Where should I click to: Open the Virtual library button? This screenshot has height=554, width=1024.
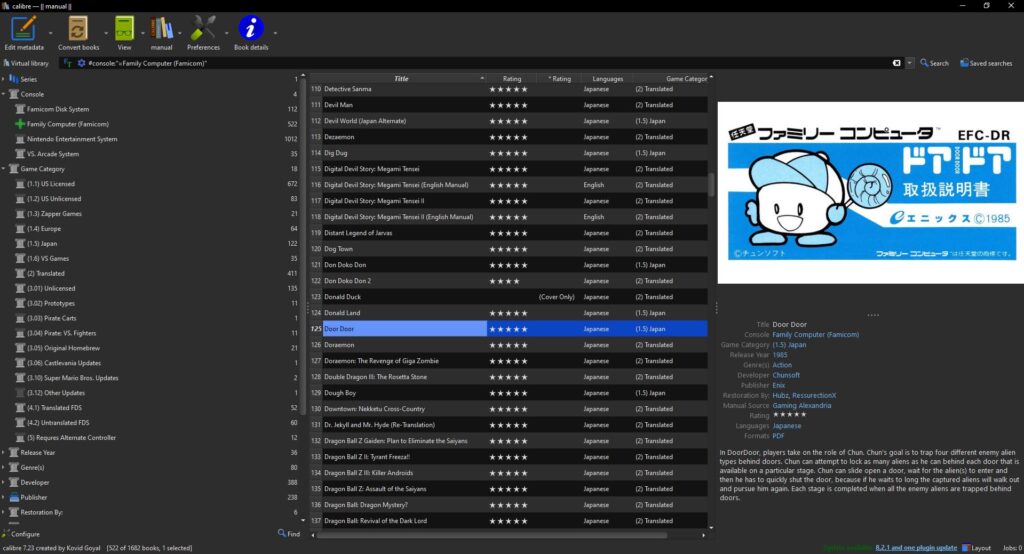click(x=26, y=63)
